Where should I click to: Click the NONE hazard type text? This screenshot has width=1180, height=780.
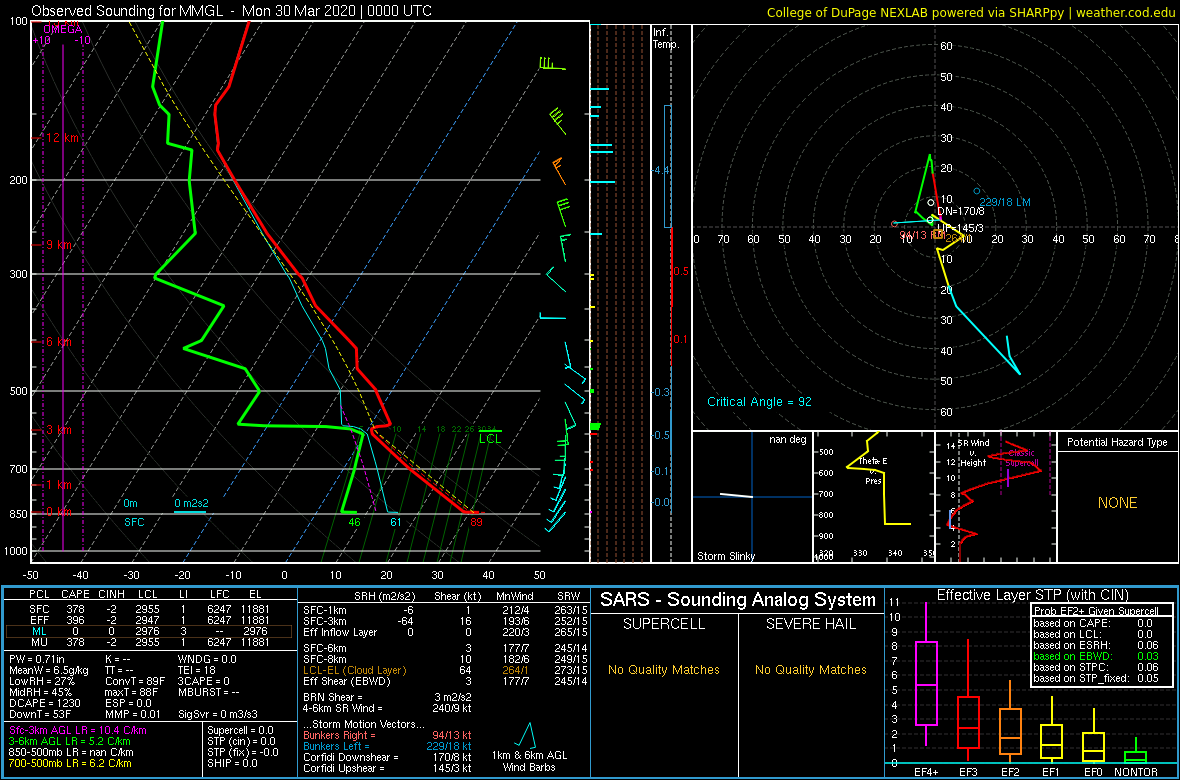(1118, 503)
